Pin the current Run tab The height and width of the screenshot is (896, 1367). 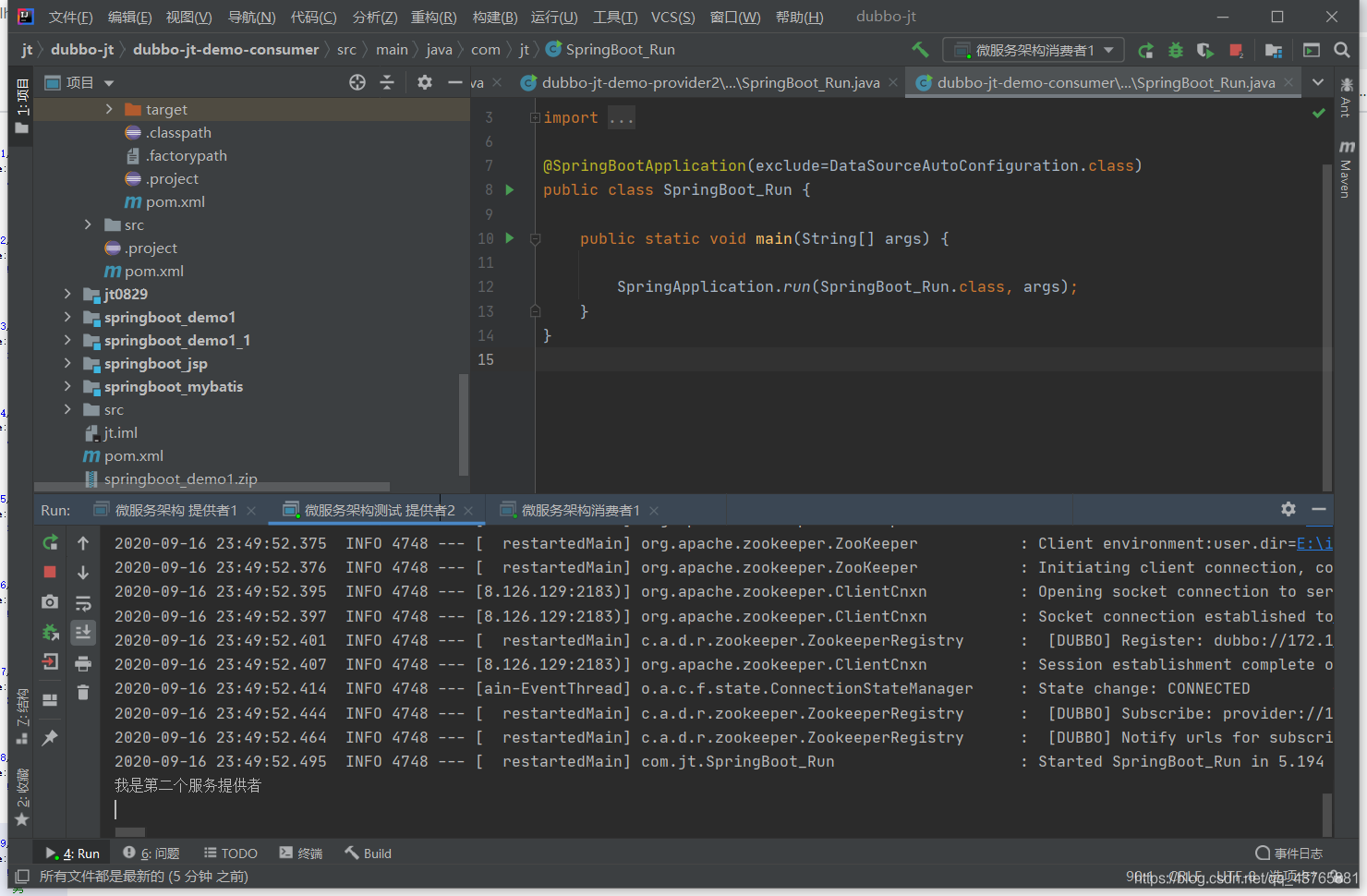[x=50, y=737]
